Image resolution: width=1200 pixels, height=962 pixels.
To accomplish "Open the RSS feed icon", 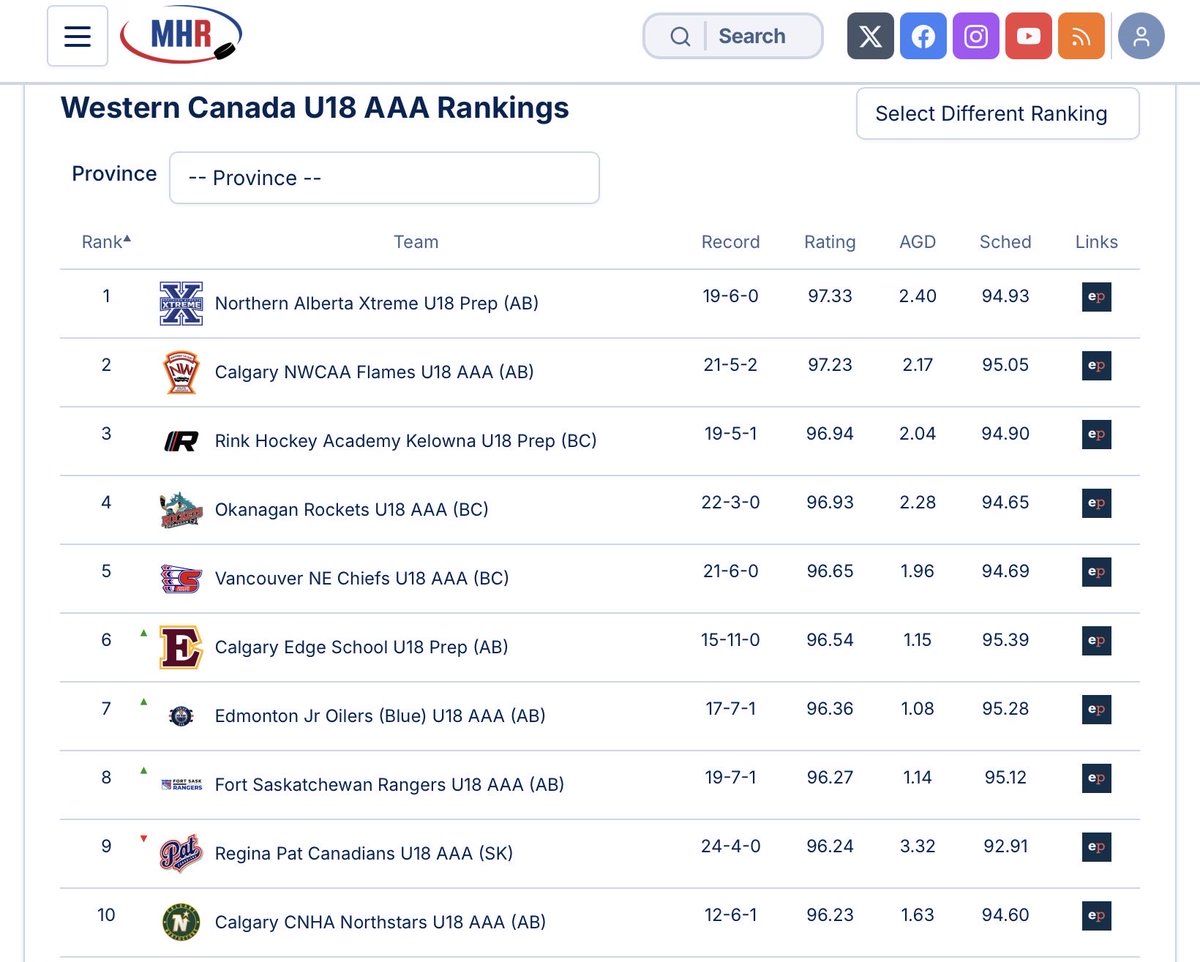I will pos(1081,37).
